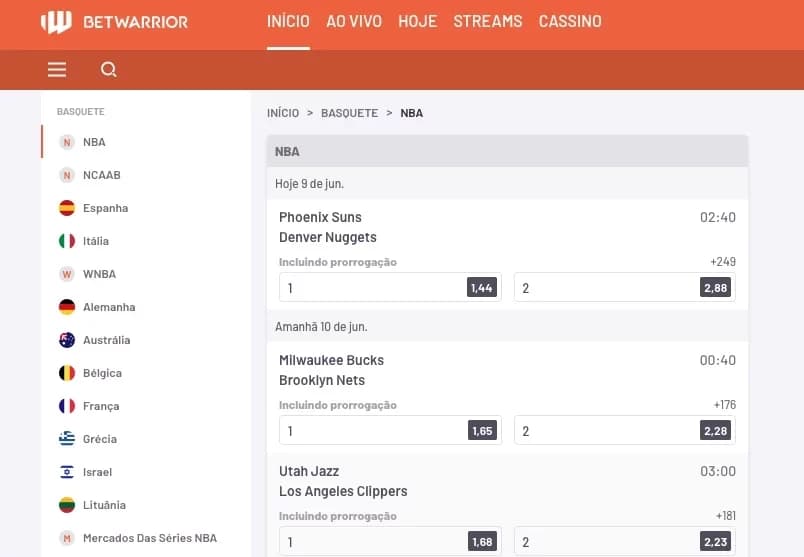Open Mercados Das Séries NBA link

(x=150, y=538)
